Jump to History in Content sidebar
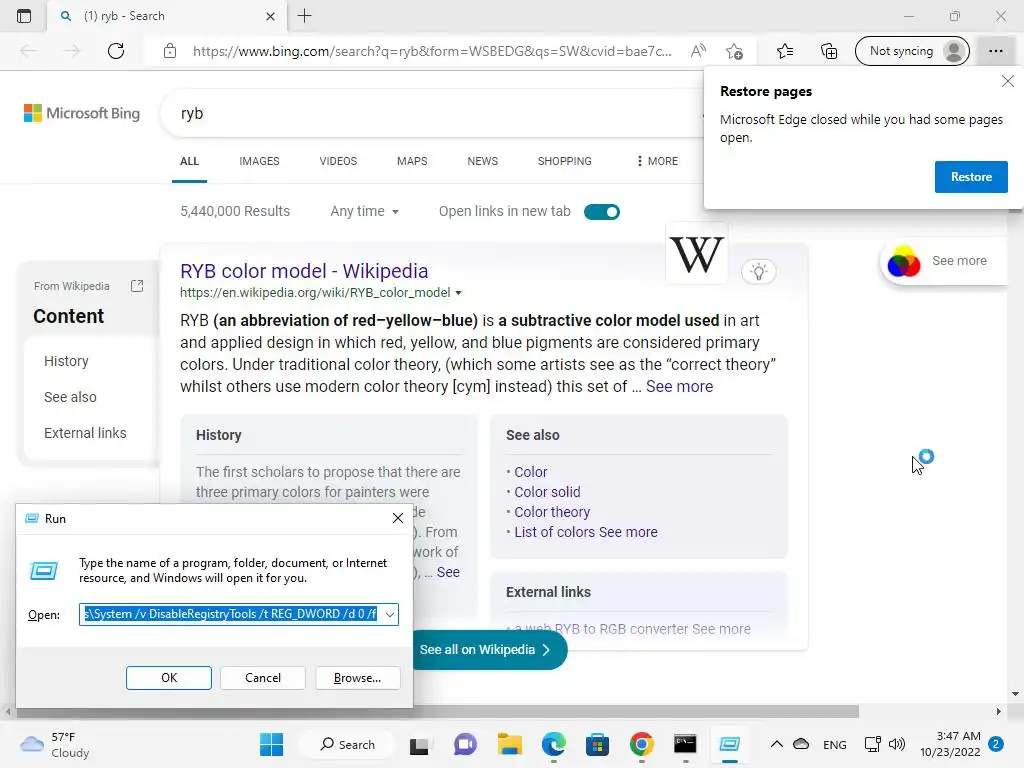The height and width of the screenshot is (768, 1024). pyautogui.click(x=66, y=361)
